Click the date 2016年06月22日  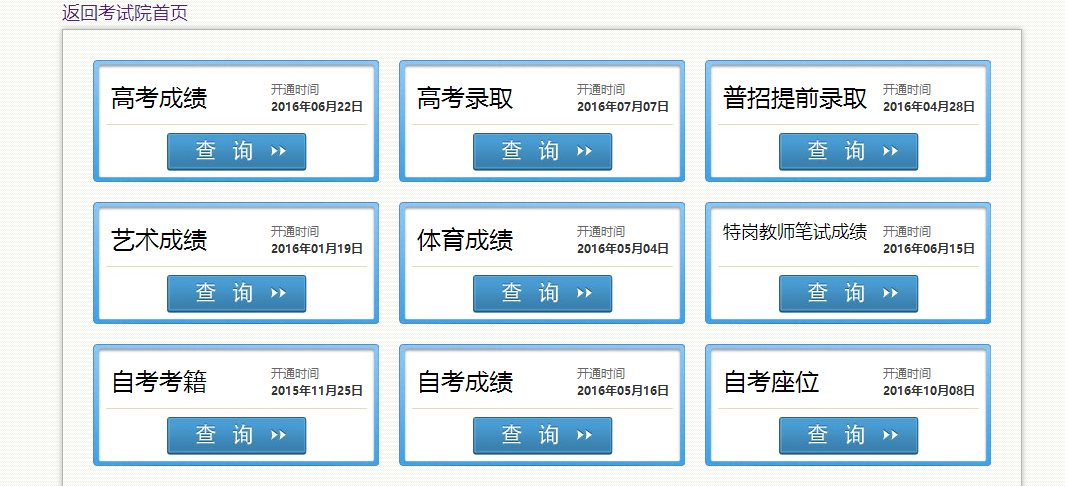[317, 107]
